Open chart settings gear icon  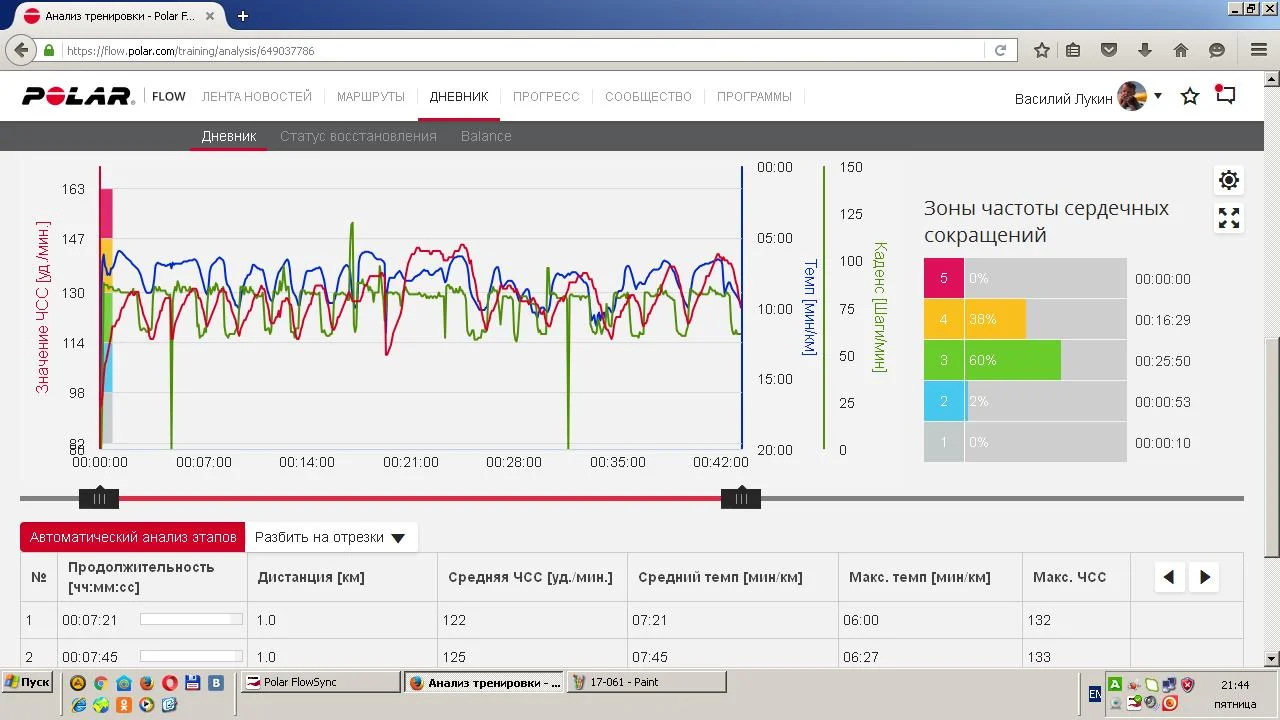pyautogui.click(x=1229, y=180)
